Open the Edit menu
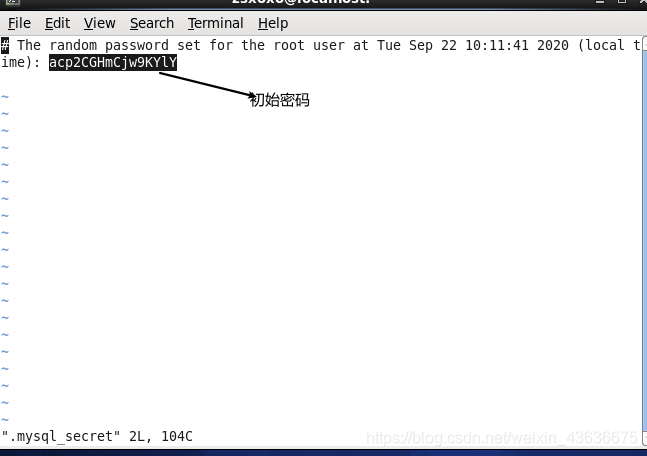647x456 pixels. coord(57,23)
